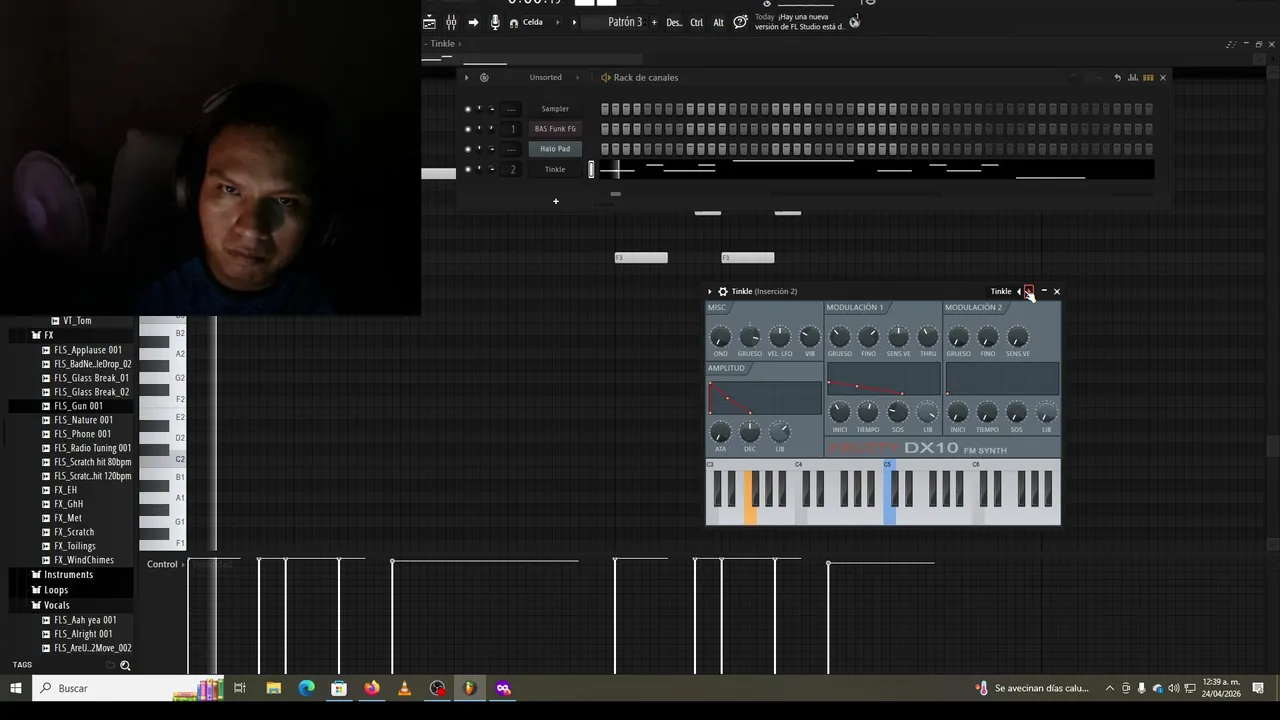Select the BAS Funk FG channel button
The width and height of the screenshot is (1280, 720).
pyautogui.click(x=555, y=129)
